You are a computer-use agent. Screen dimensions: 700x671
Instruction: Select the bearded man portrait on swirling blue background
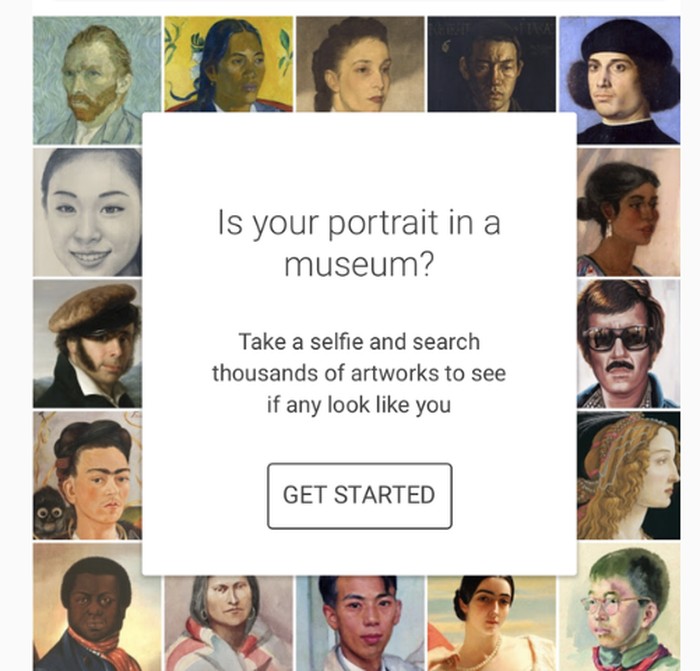coord(97,80)
